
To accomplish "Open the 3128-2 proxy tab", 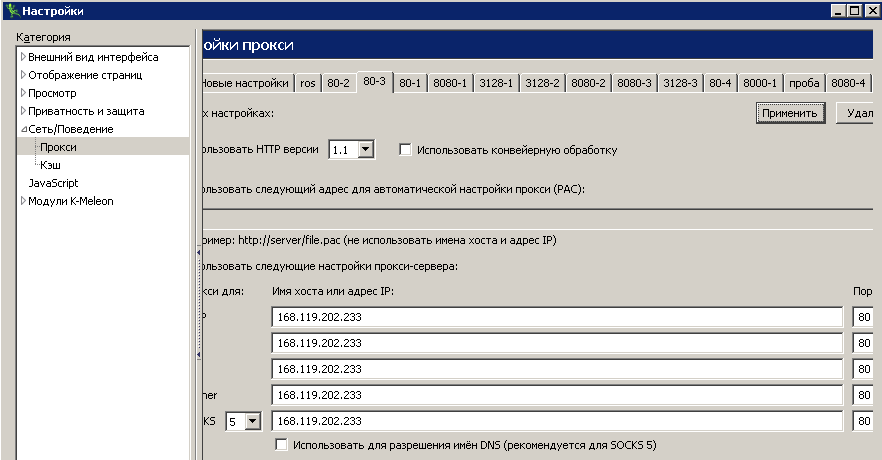I will pos(542,83).
